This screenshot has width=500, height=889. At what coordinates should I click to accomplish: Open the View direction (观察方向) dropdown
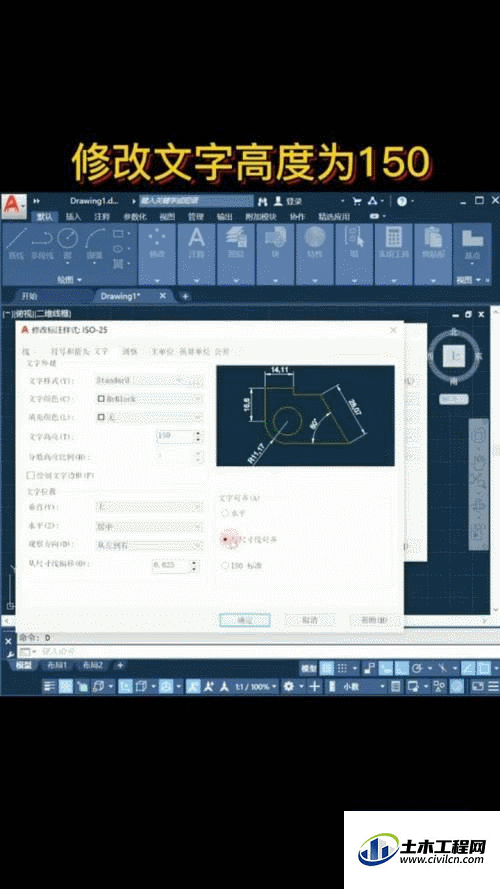(149, 545)
